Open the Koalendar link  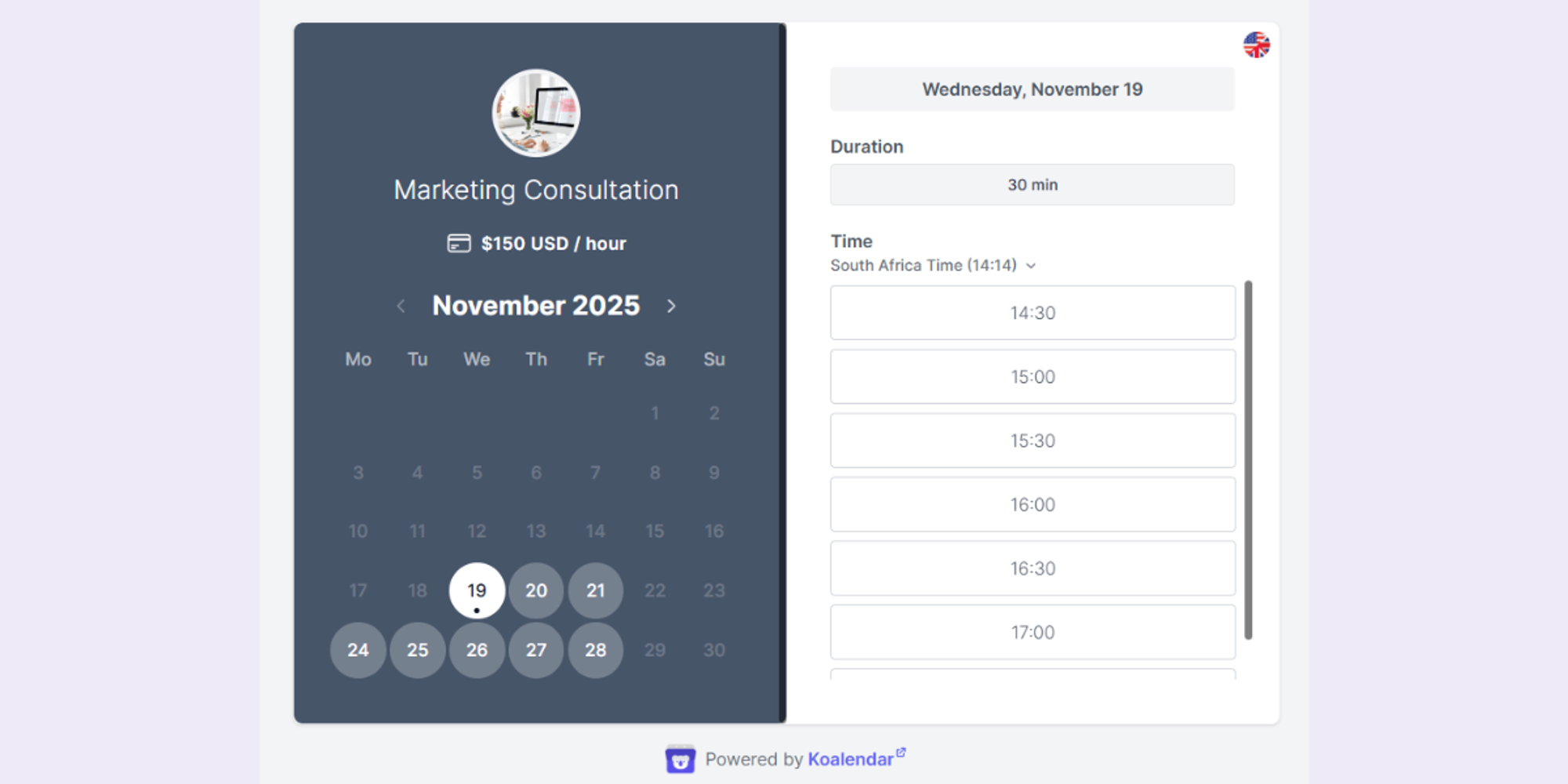tap(849, 759)
